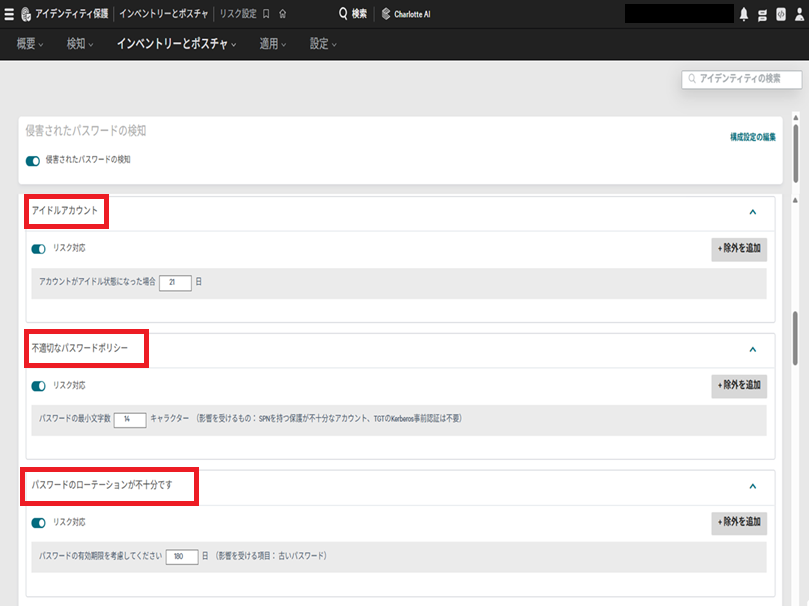Click the アイデンティティの検索 search field
The image size is (809, 606).
[x=741, y=79]
